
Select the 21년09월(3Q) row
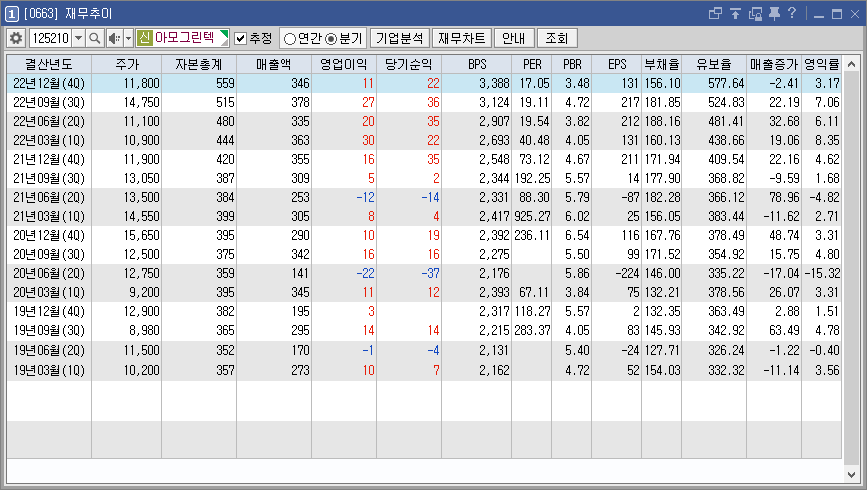[424, 178]
